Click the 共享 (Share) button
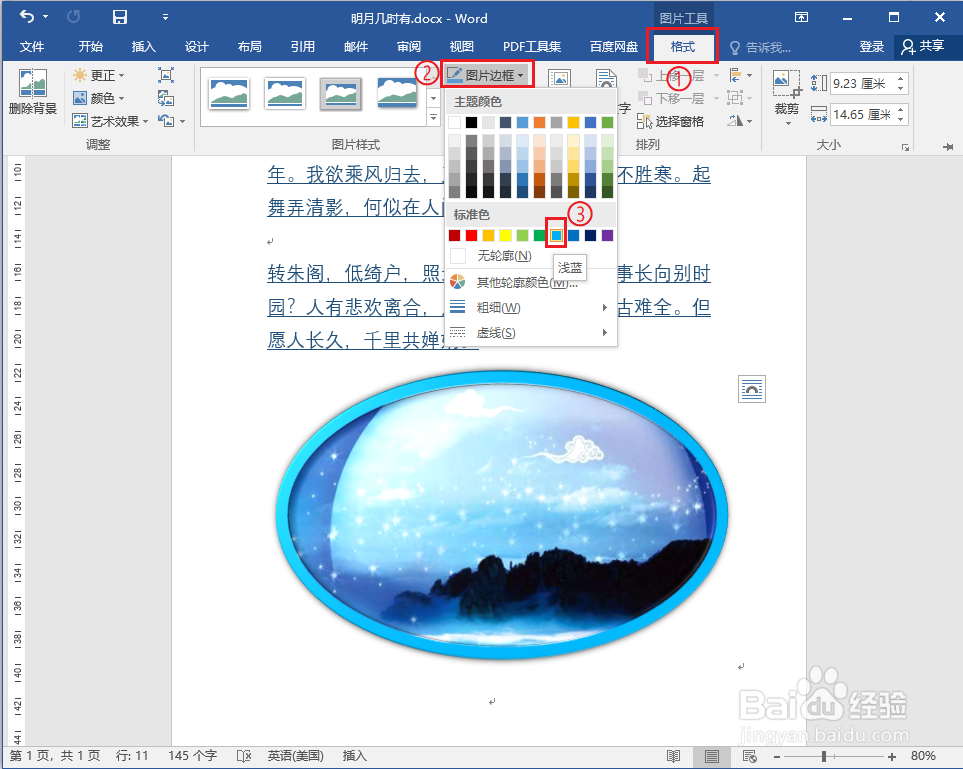This screenshot has height=769, width=963. pyautogui.click(x=926, y=46)
